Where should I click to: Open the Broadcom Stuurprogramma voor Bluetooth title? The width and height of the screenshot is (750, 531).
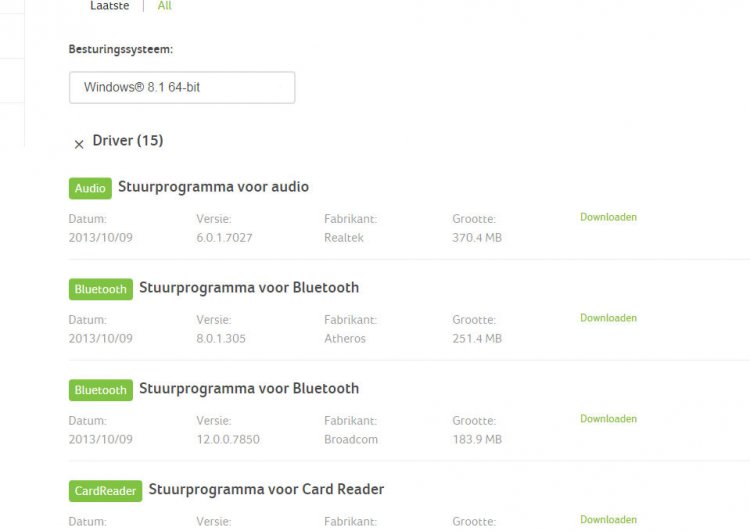click(x=249, y=389)
